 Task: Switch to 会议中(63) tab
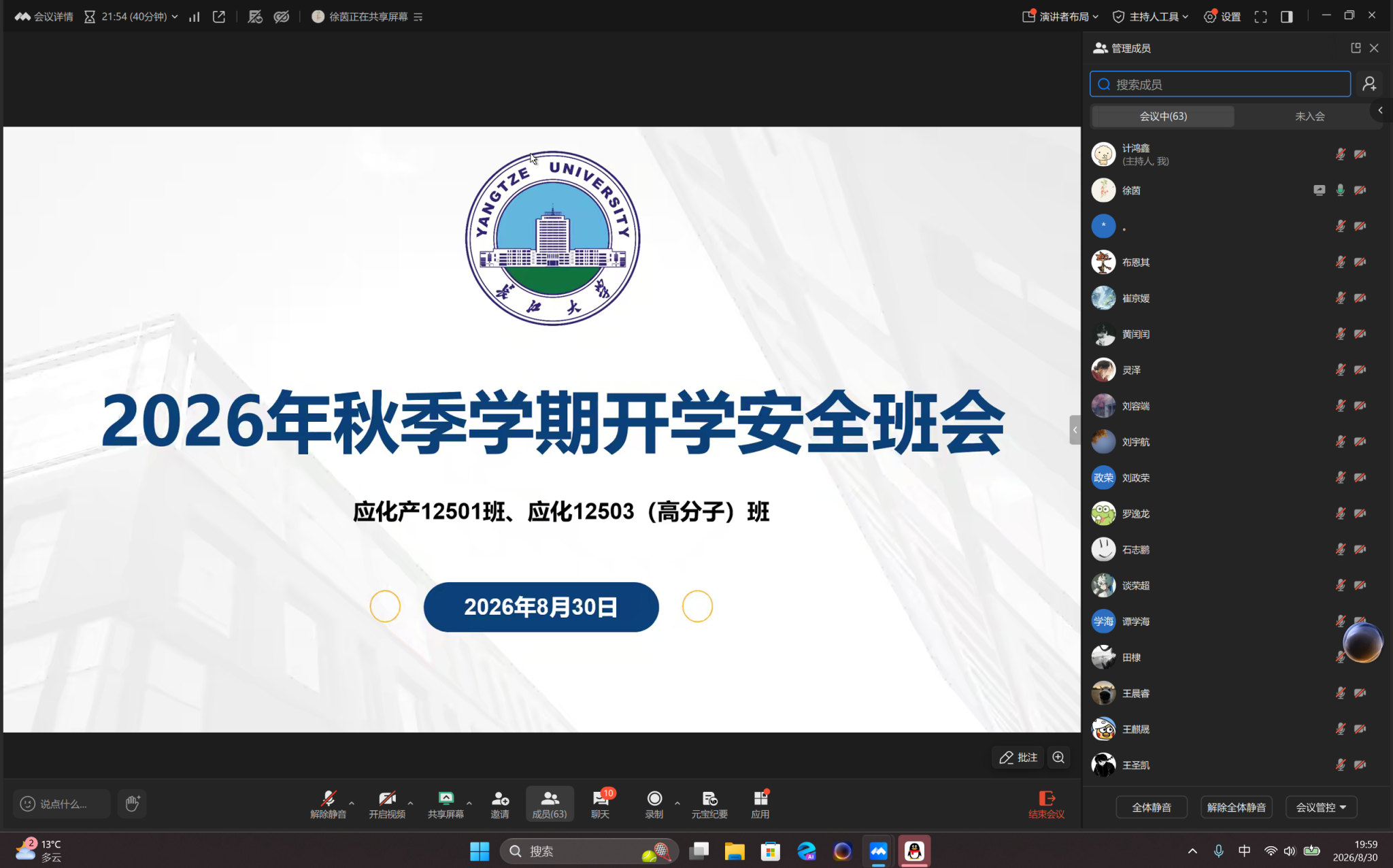pyautogui.click(x=1163, y=116)
